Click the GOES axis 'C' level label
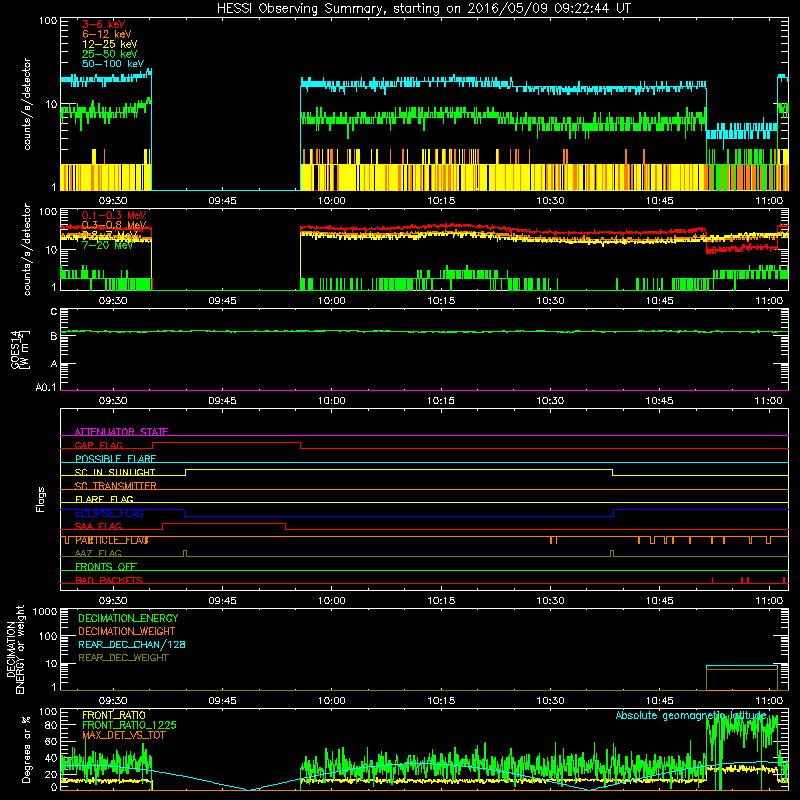 click(54, 312)
